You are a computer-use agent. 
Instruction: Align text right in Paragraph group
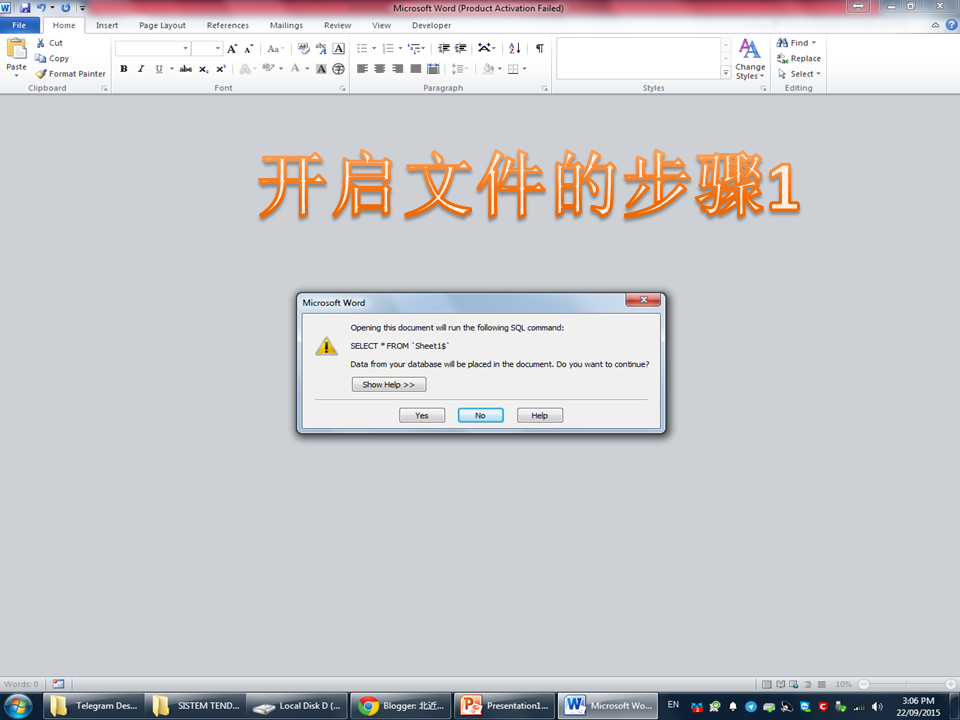tap(397, 69)
